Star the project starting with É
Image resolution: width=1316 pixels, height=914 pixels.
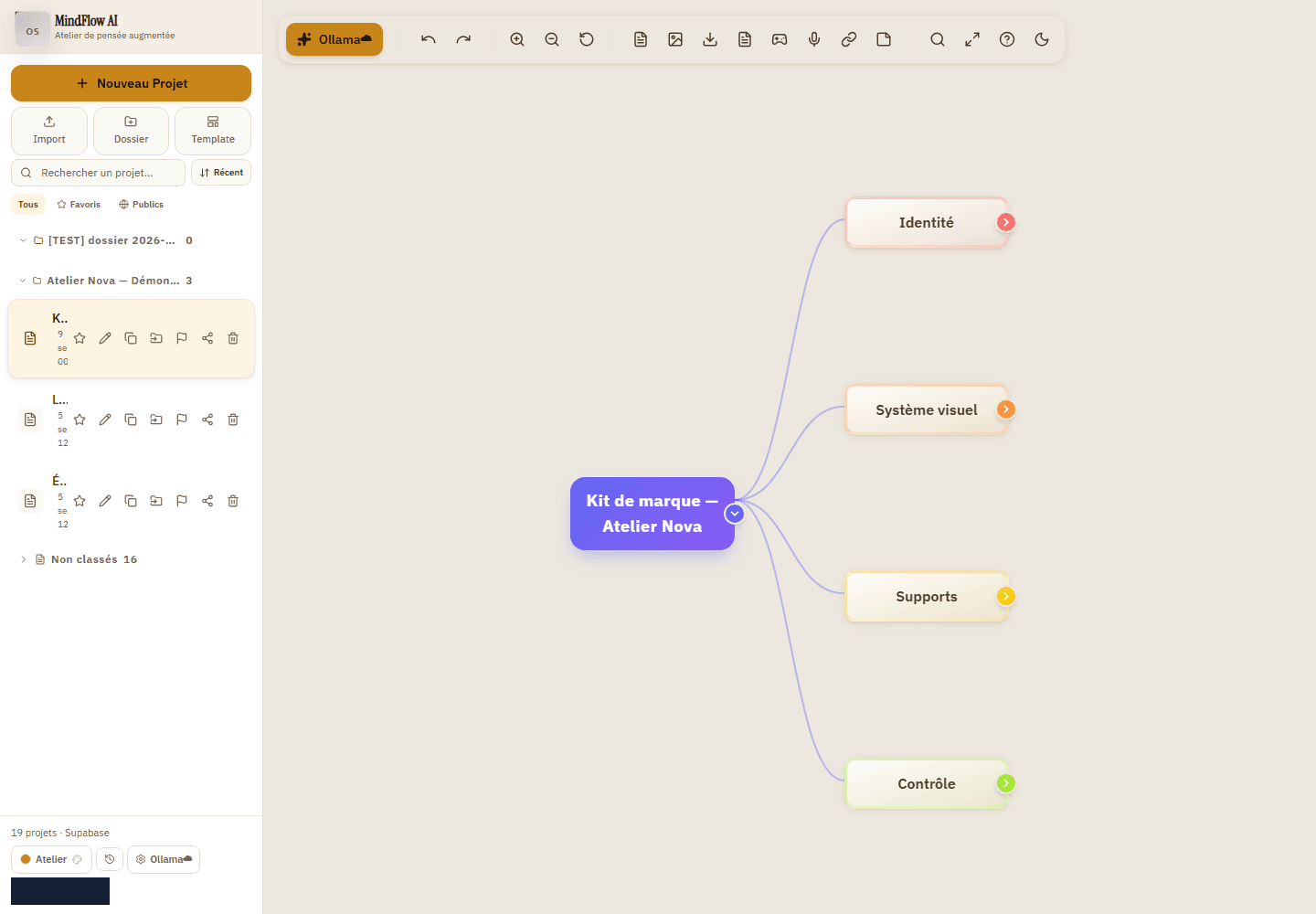click(80, 501)
